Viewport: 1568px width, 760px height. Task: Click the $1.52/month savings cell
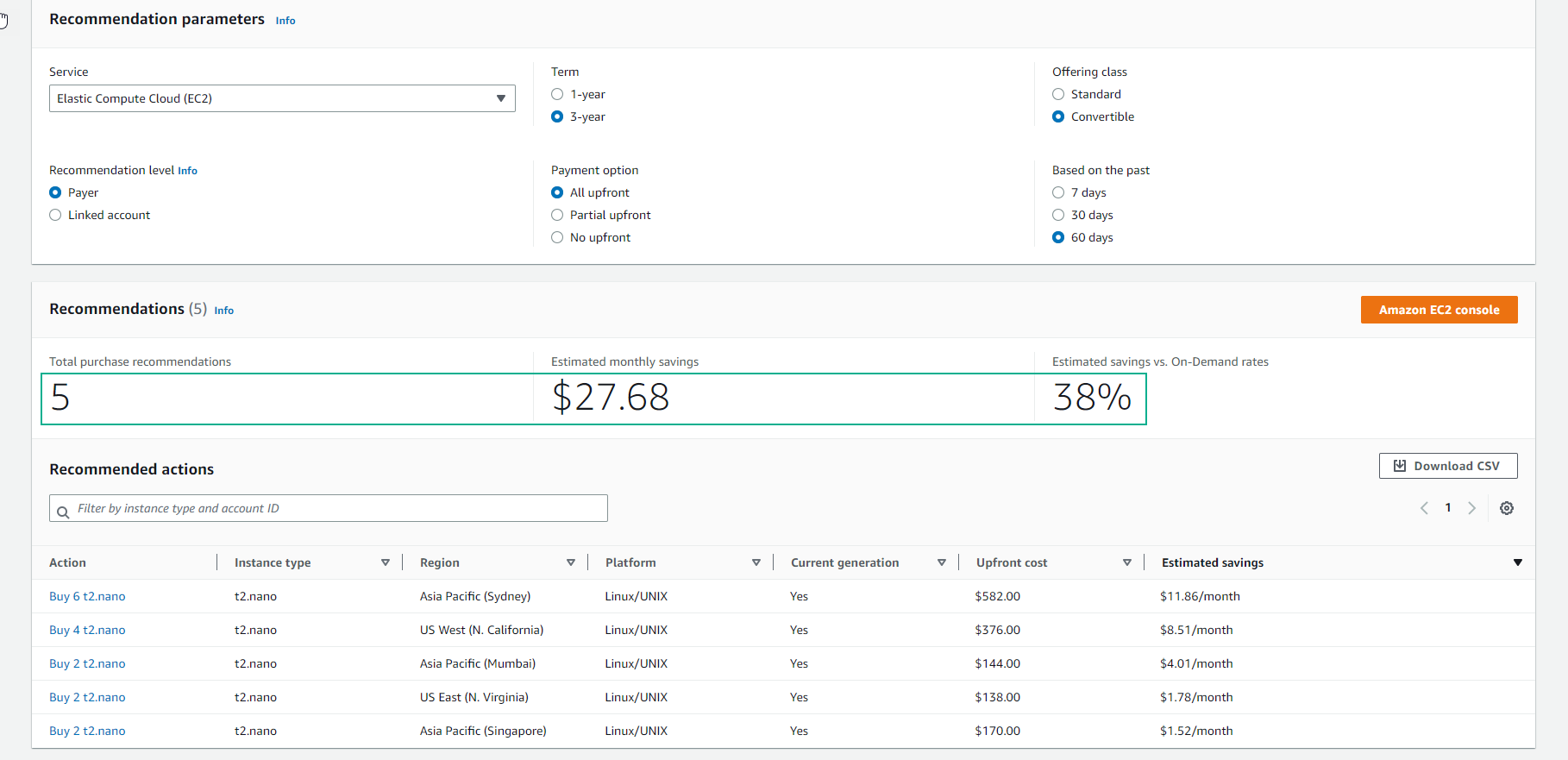coord(1196,731)
